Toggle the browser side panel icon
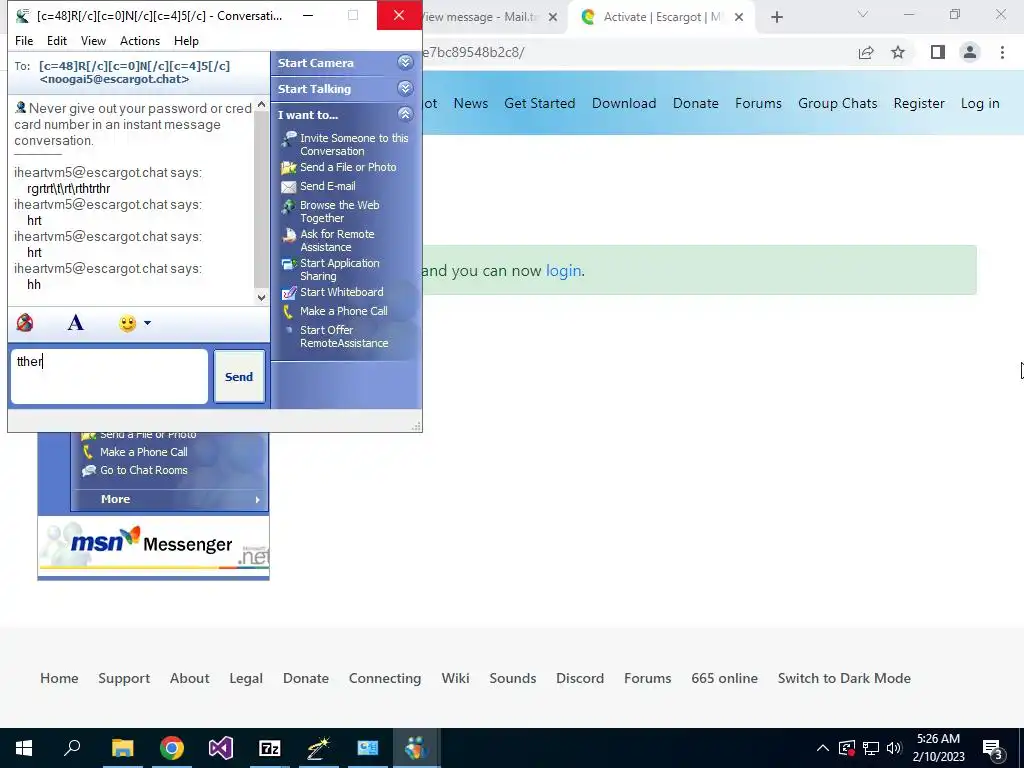Screen dimensions: 1024x768 click(938, 52)
